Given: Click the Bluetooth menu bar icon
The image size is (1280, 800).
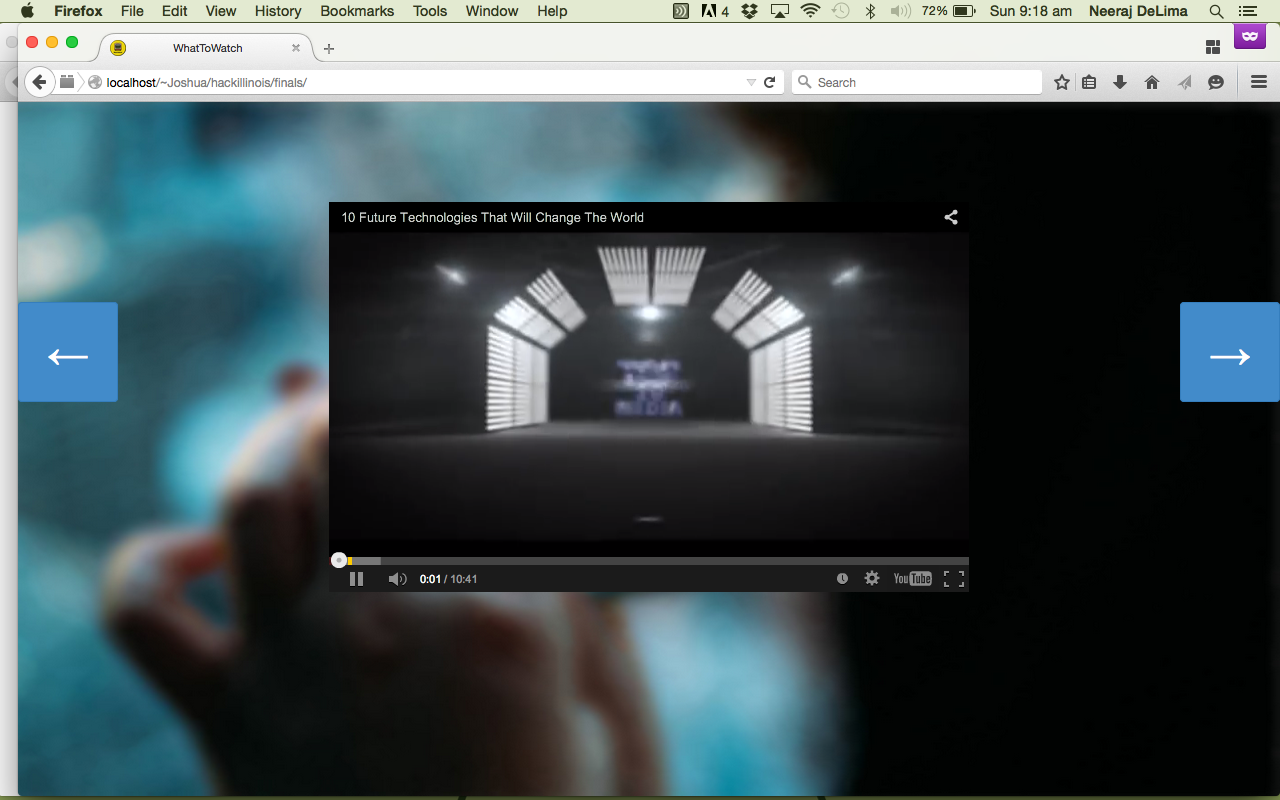Looking at the screenshot, I should pos(870,11).
